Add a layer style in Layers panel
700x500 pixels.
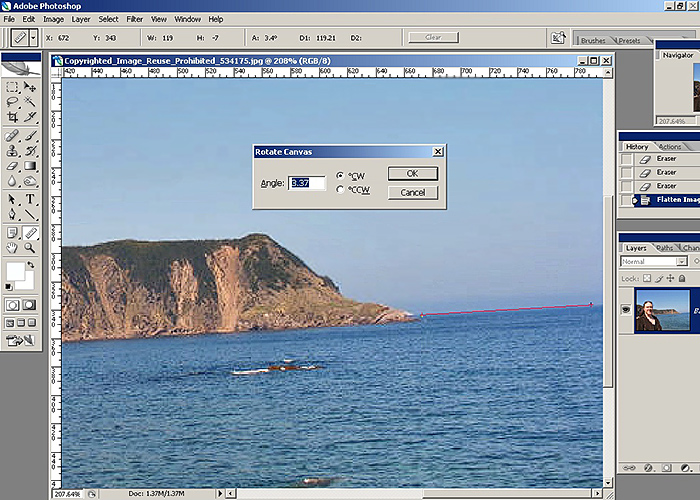(x=648, y=468)
